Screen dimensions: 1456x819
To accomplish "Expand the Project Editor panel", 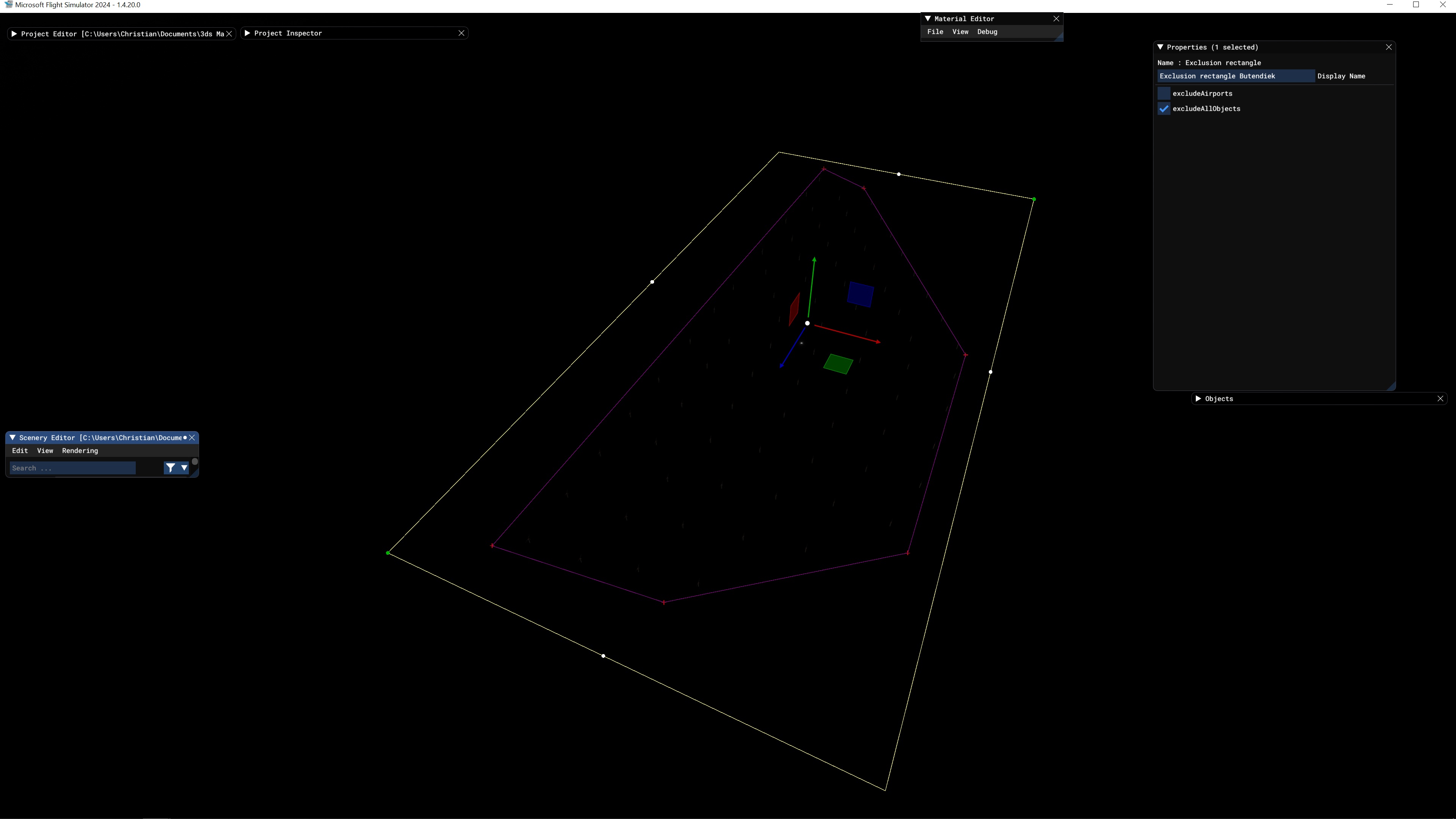I will (x=14, y=34).
